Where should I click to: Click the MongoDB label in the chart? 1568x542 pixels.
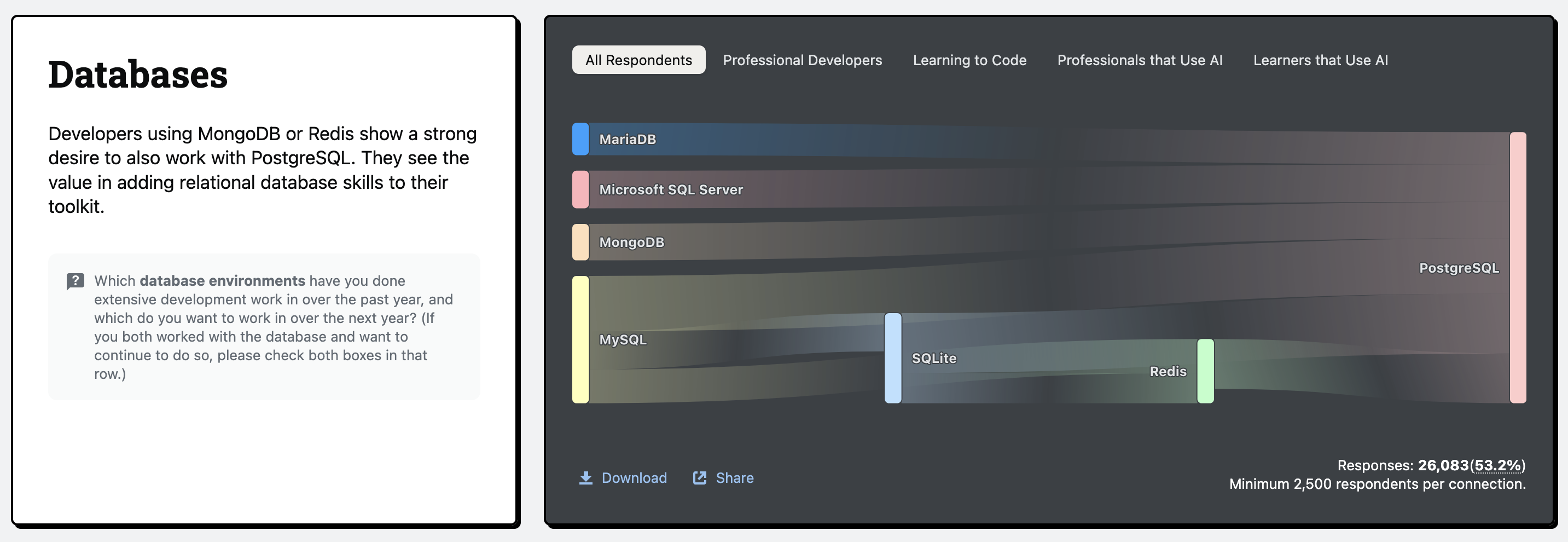click(x=632, y=243)
